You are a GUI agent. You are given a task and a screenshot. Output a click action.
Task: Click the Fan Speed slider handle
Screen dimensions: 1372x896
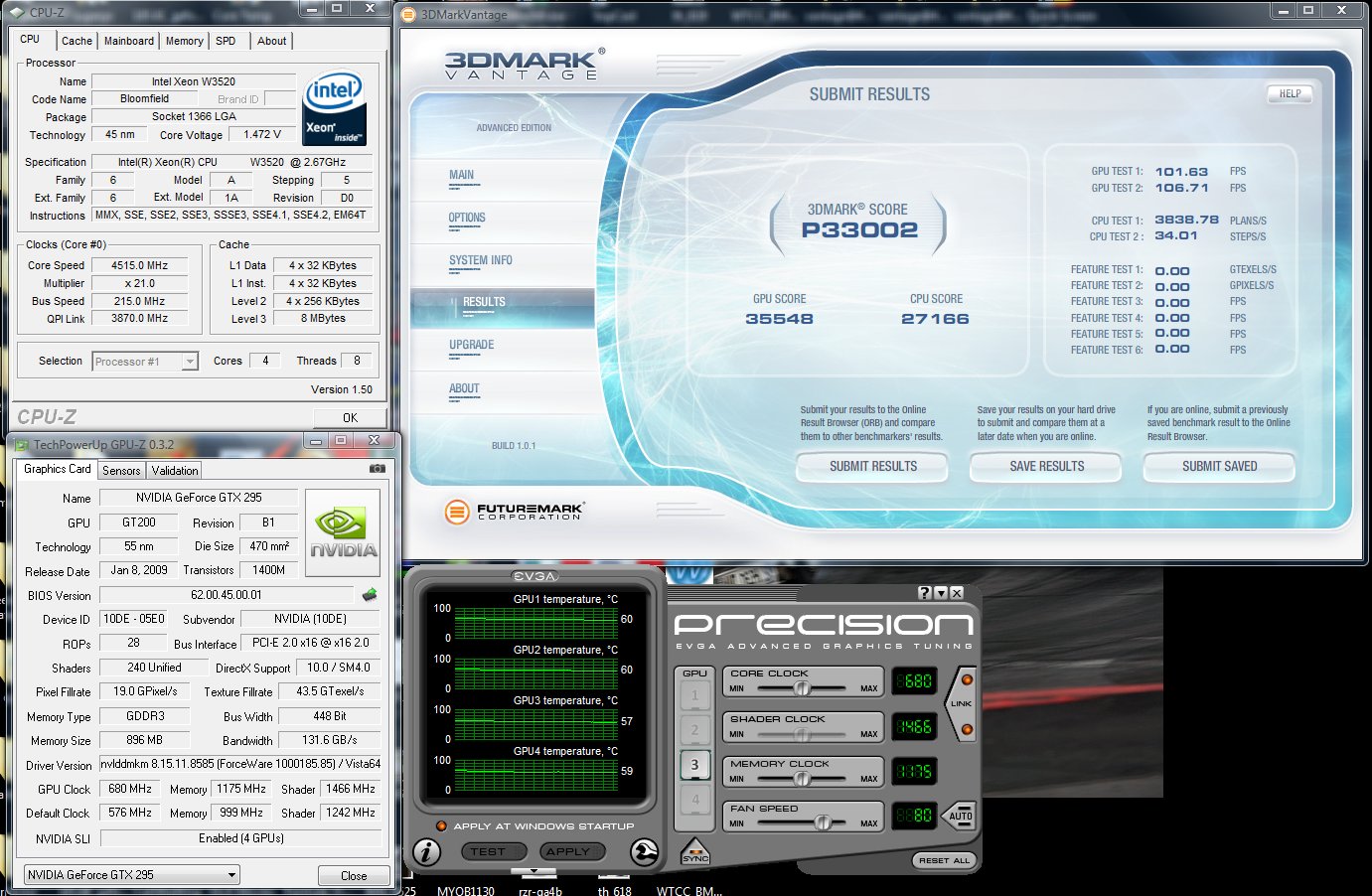(823, 822)
